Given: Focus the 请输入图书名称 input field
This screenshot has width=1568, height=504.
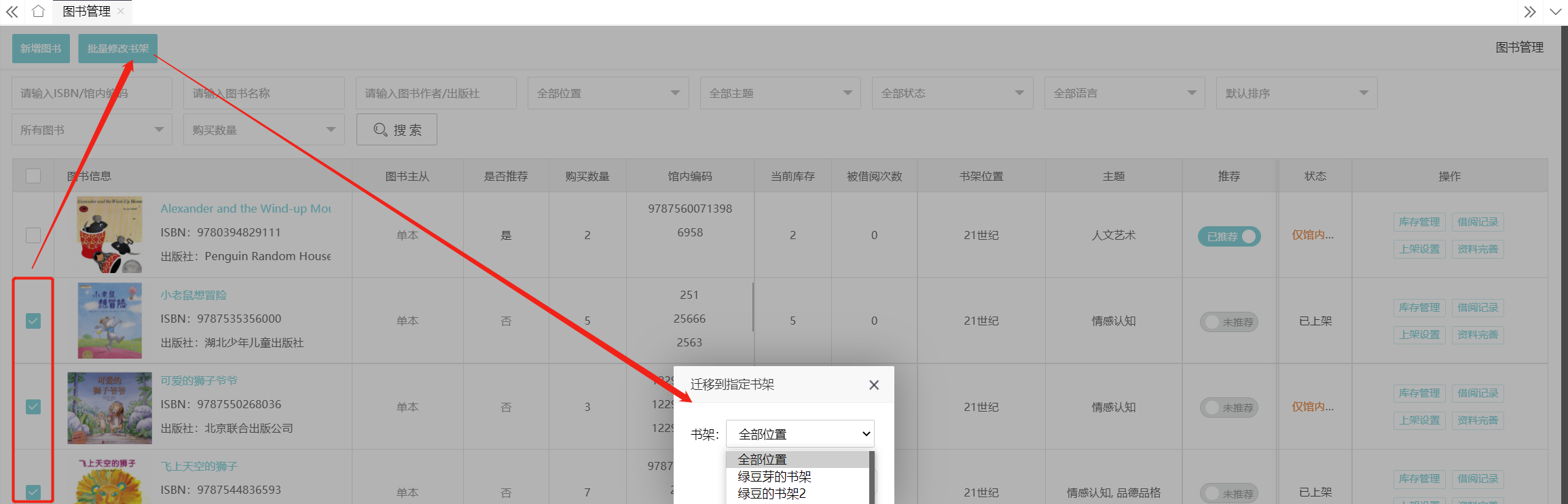Looking at the screenshot, I should [263, 93].
